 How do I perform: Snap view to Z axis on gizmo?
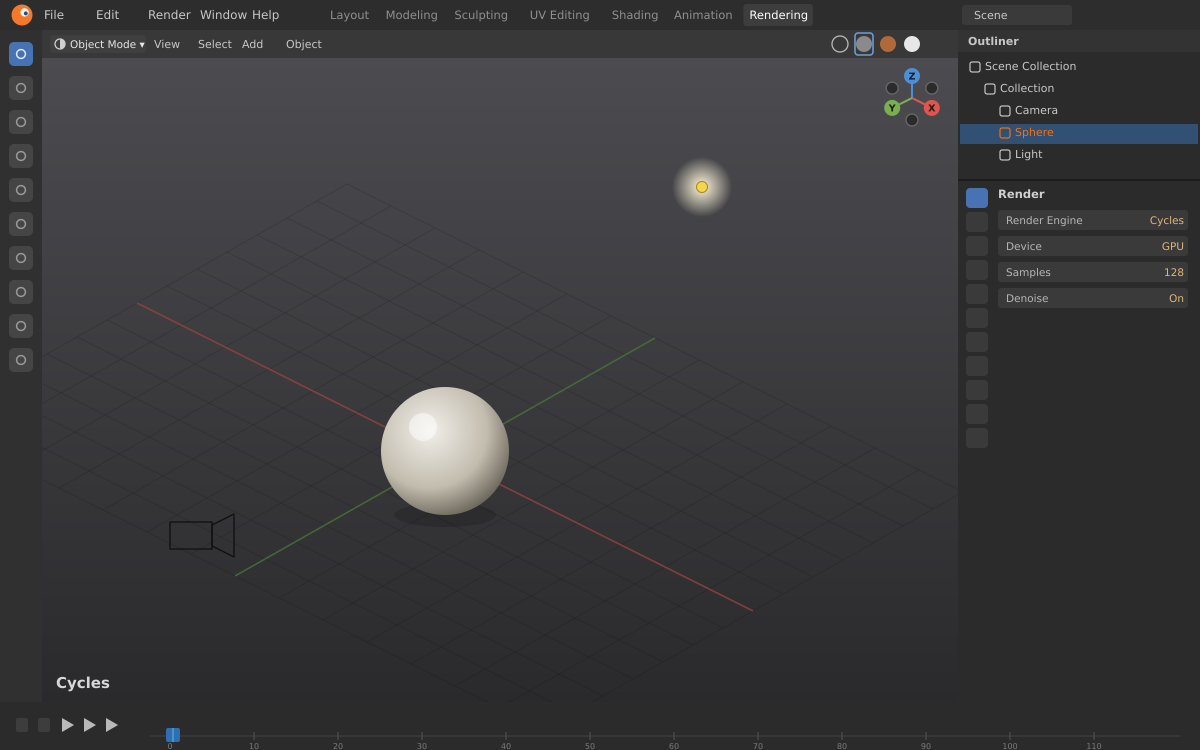[x=912, y=76]
